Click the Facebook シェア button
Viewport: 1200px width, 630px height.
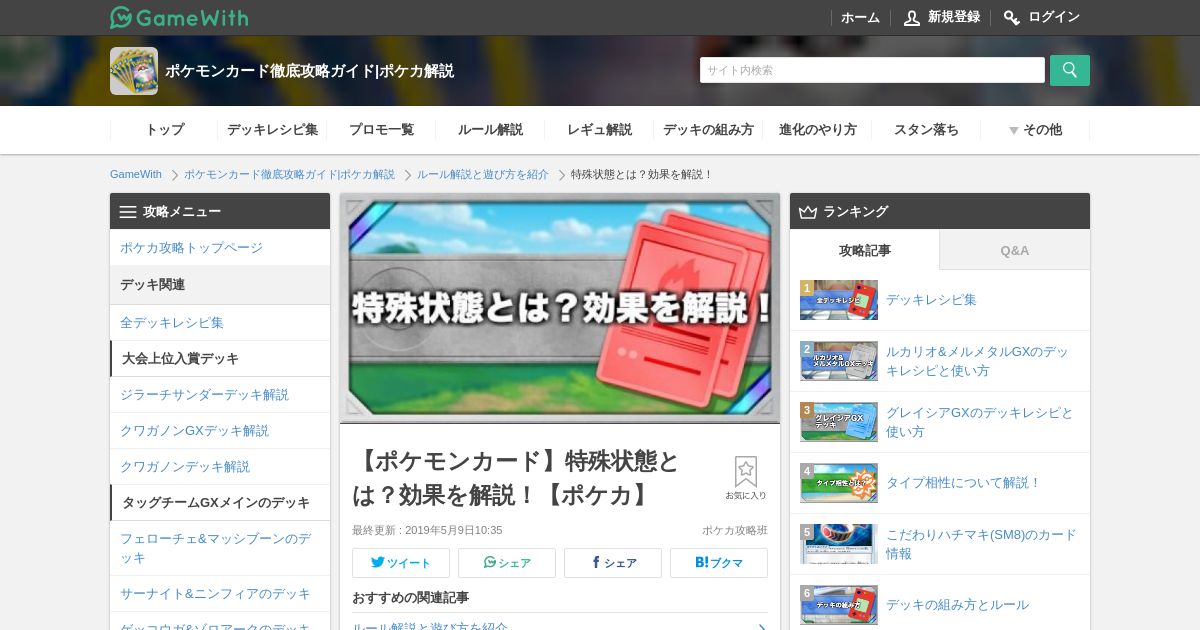pos(613,562)
